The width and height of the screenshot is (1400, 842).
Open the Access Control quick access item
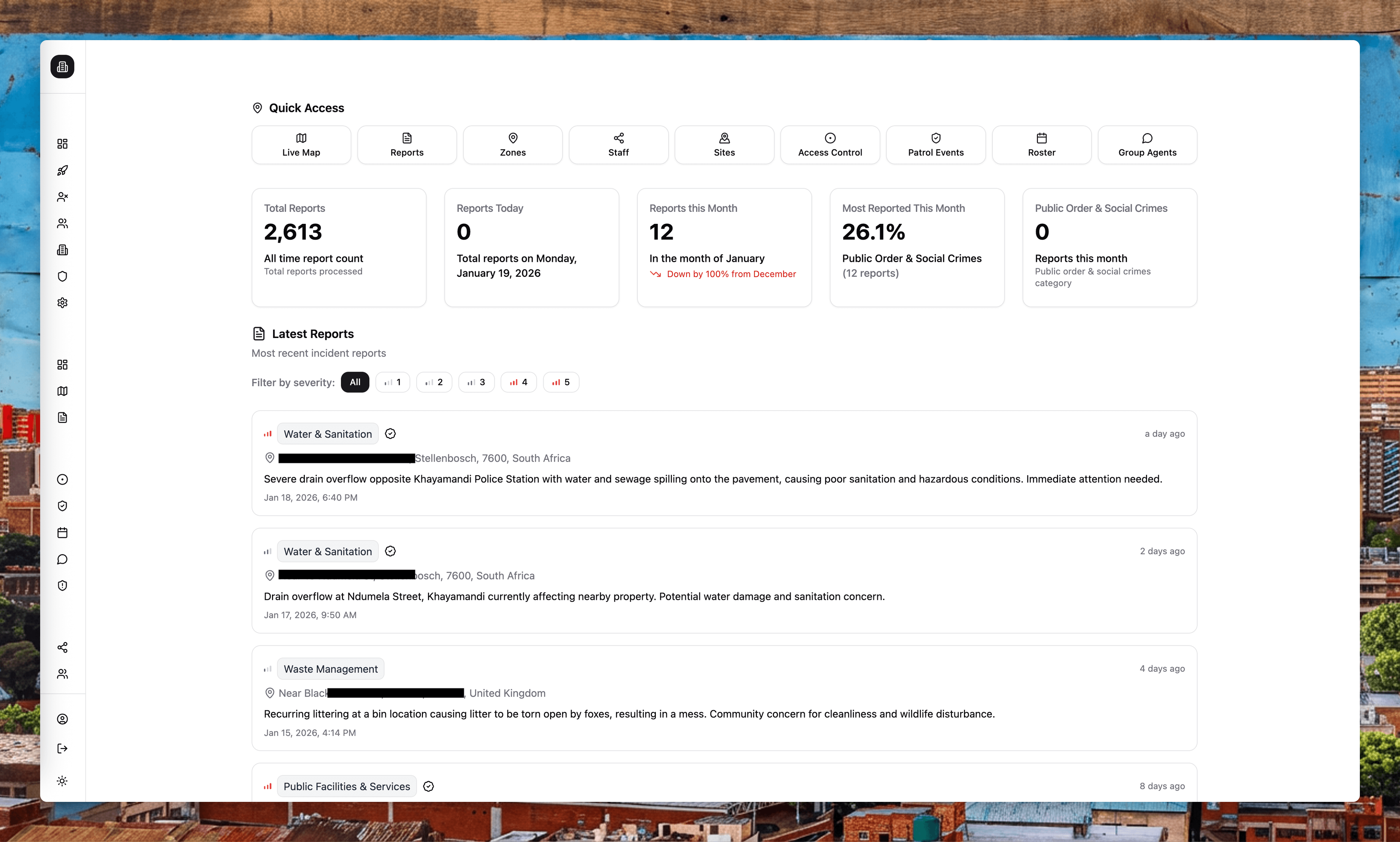point(829,145)
